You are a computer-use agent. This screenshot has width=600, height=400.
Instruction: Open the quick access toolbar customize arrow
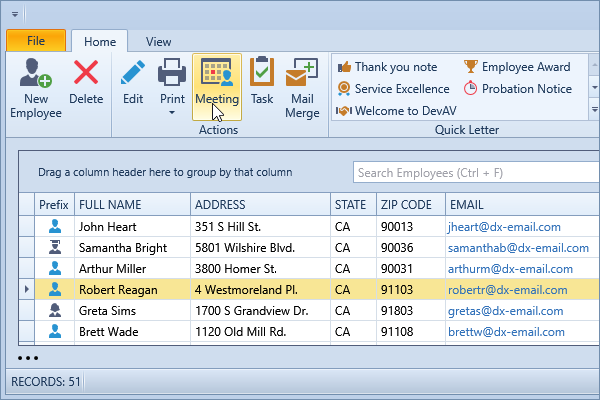(15, 15)
